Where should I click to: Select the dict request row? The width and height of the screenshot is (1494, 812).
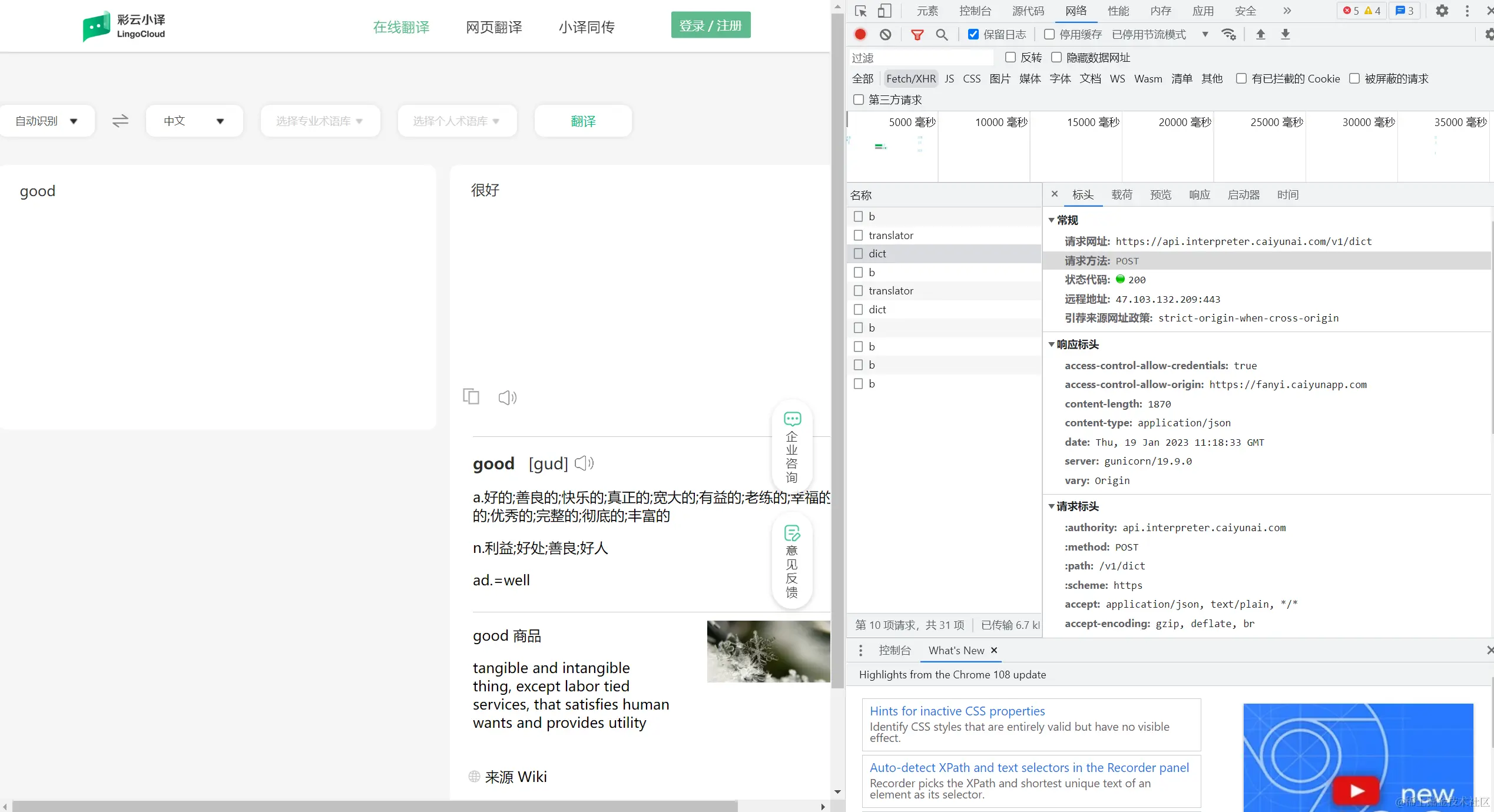click(877, 253)
